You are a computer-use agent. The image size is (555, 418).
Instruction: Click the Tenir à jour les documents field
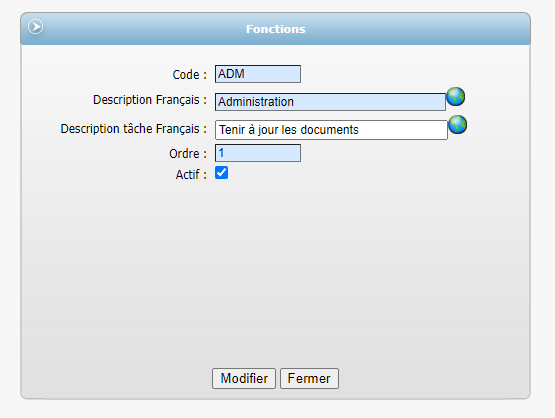[x=331, y=130]
